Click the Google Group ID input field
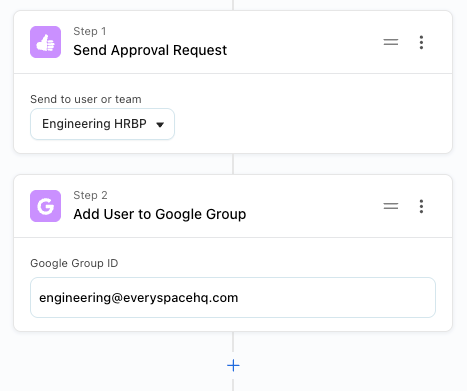The height and width of the screenshot is (391, 467). click(233, 297)
